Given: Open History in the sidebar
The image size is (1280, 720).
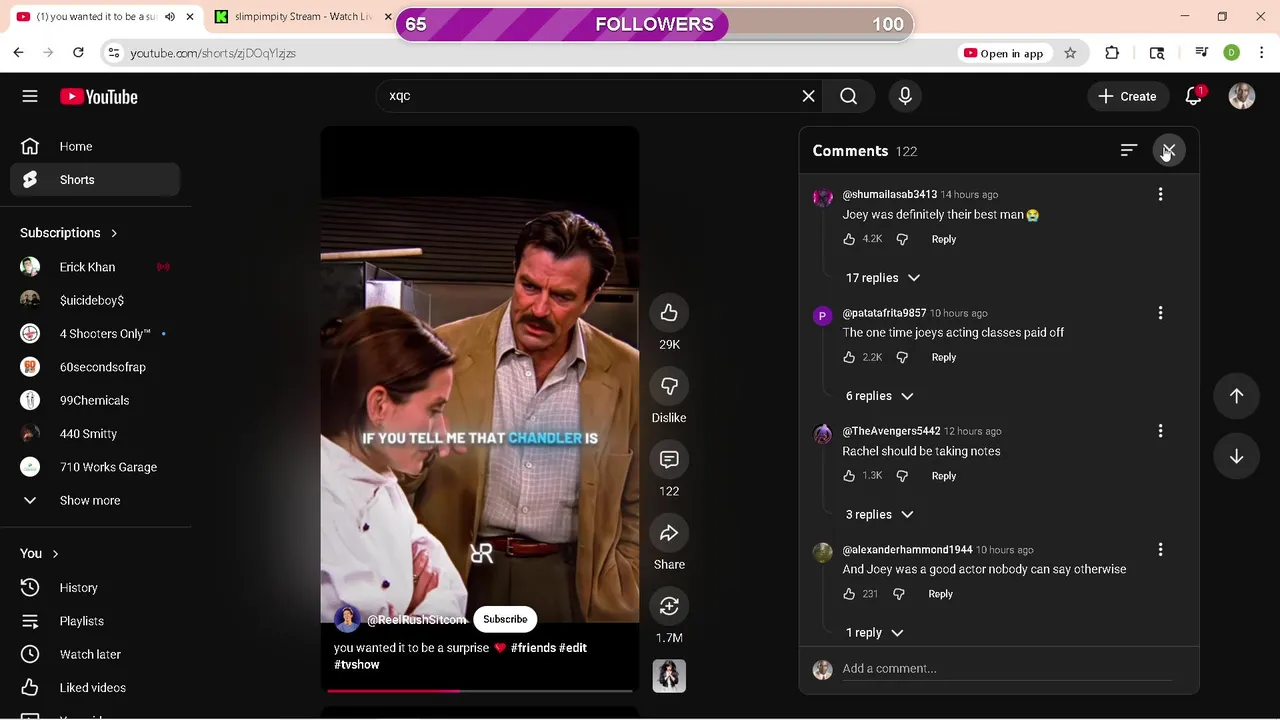Looking at the screenshot, I should 95,588.
